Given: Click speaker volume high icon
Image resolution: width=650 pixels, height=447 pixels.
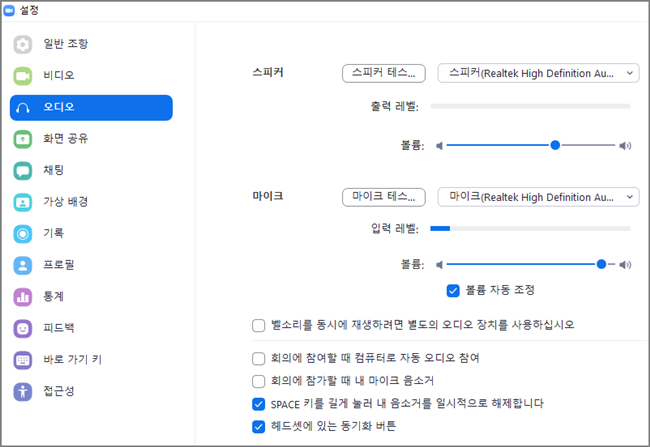Looking at the screenshot, I should 625,146.
